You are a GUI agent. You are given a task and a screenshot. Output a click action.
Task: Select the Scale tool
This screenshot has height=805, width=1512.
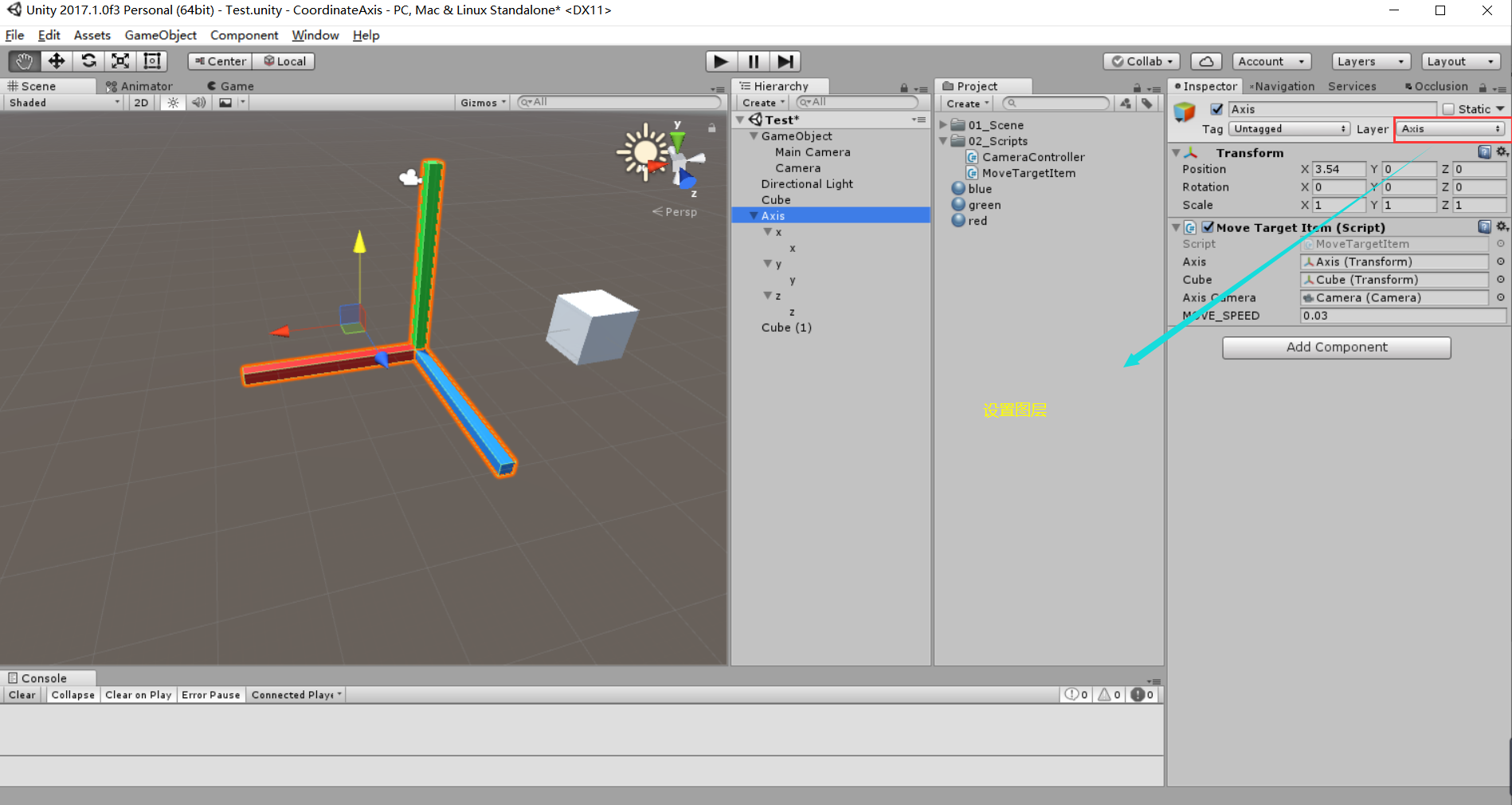pos(120,61)
